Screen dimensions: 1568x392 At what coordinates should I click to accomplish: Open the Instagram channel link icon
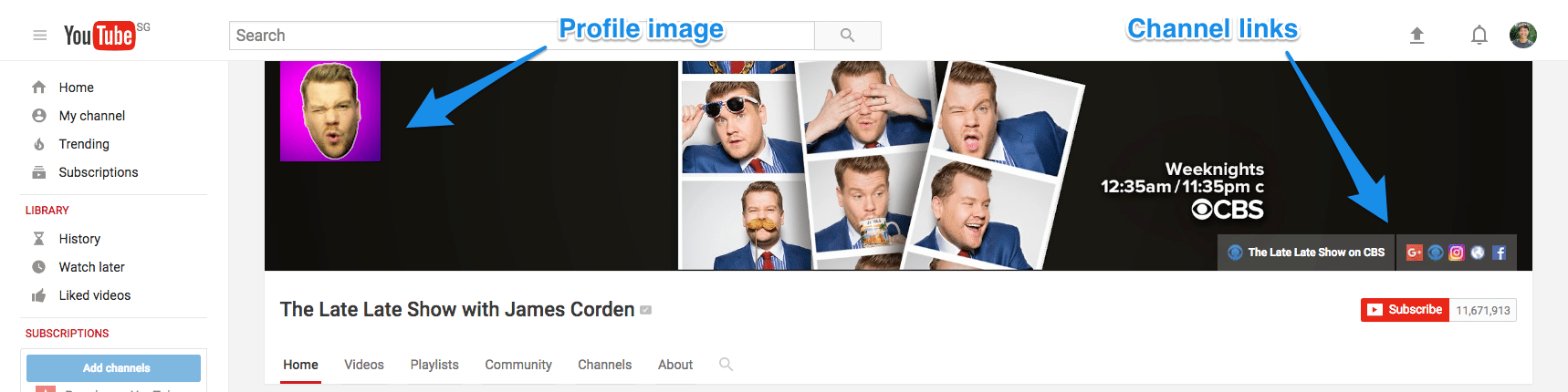click(1457, 253)
